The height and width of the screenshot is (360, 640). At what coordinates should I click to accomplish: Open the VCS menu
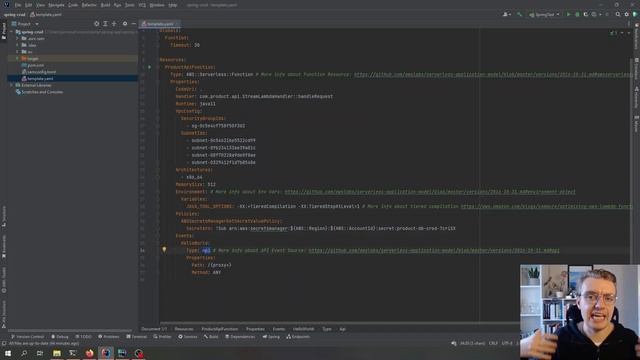pyautogui.click(x=142, y=5)
